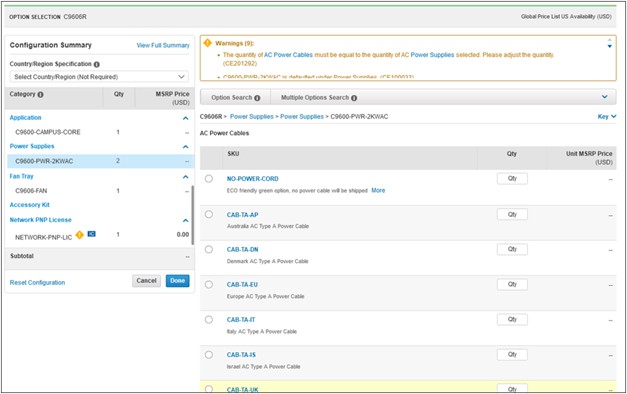Click Qty field for CAB-TA-IT

[512, 319]
